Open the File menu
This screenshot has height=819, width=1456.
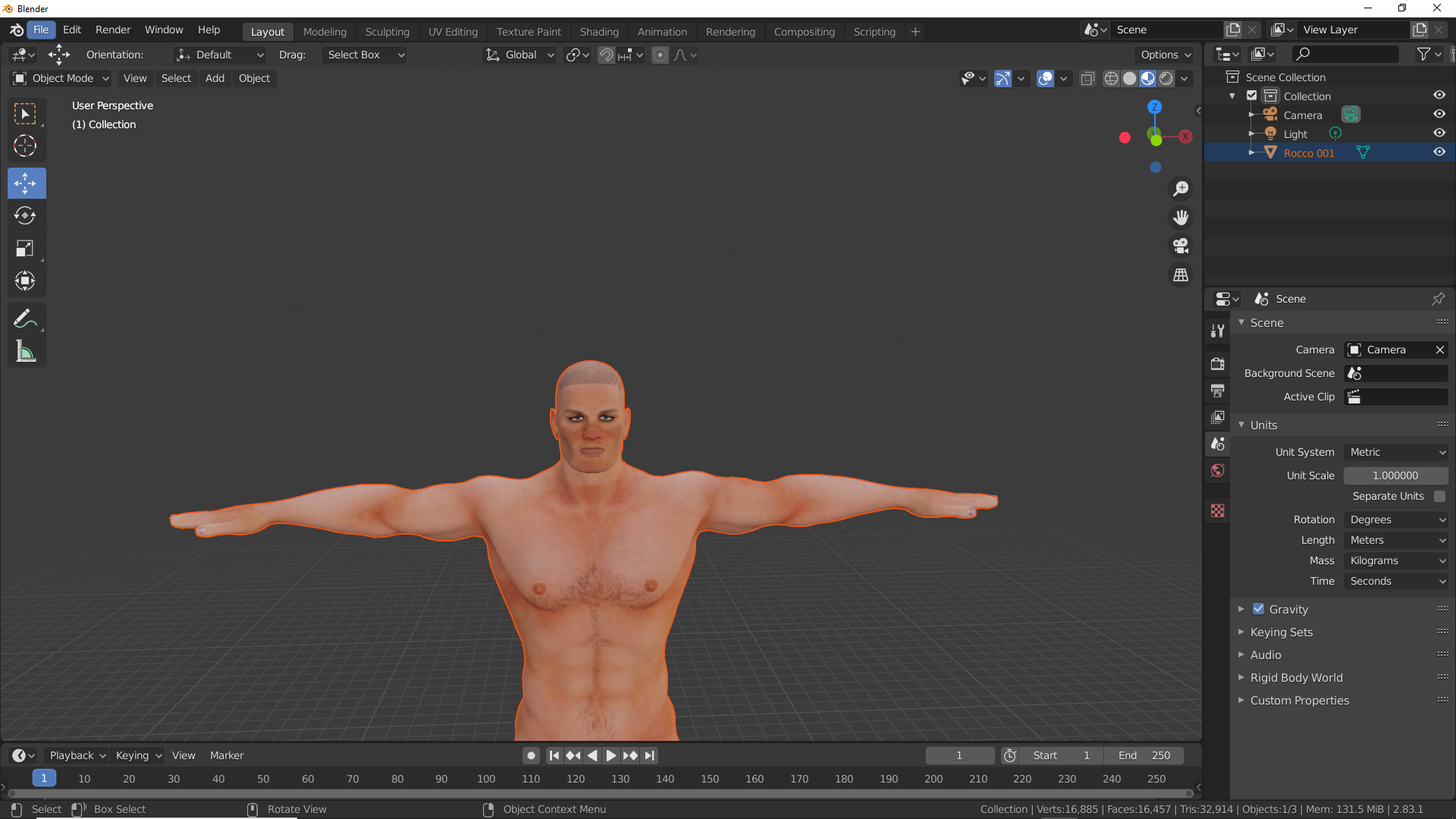(41, 30)
